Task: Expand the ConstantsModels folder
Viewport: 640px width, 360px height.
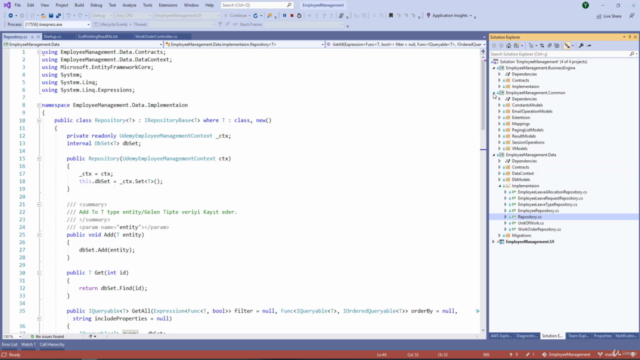Action: [x=500, y=105]
